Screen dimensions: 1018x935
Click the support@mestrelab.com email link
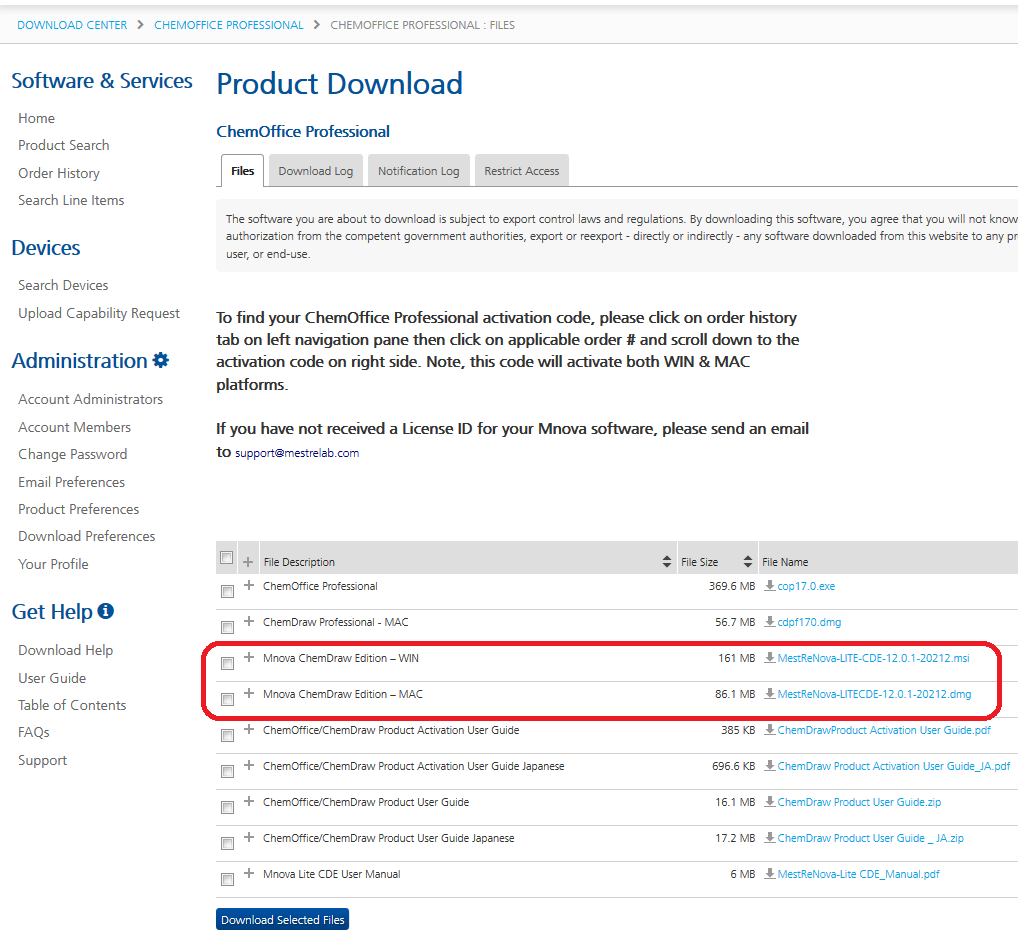click(297, 453)
